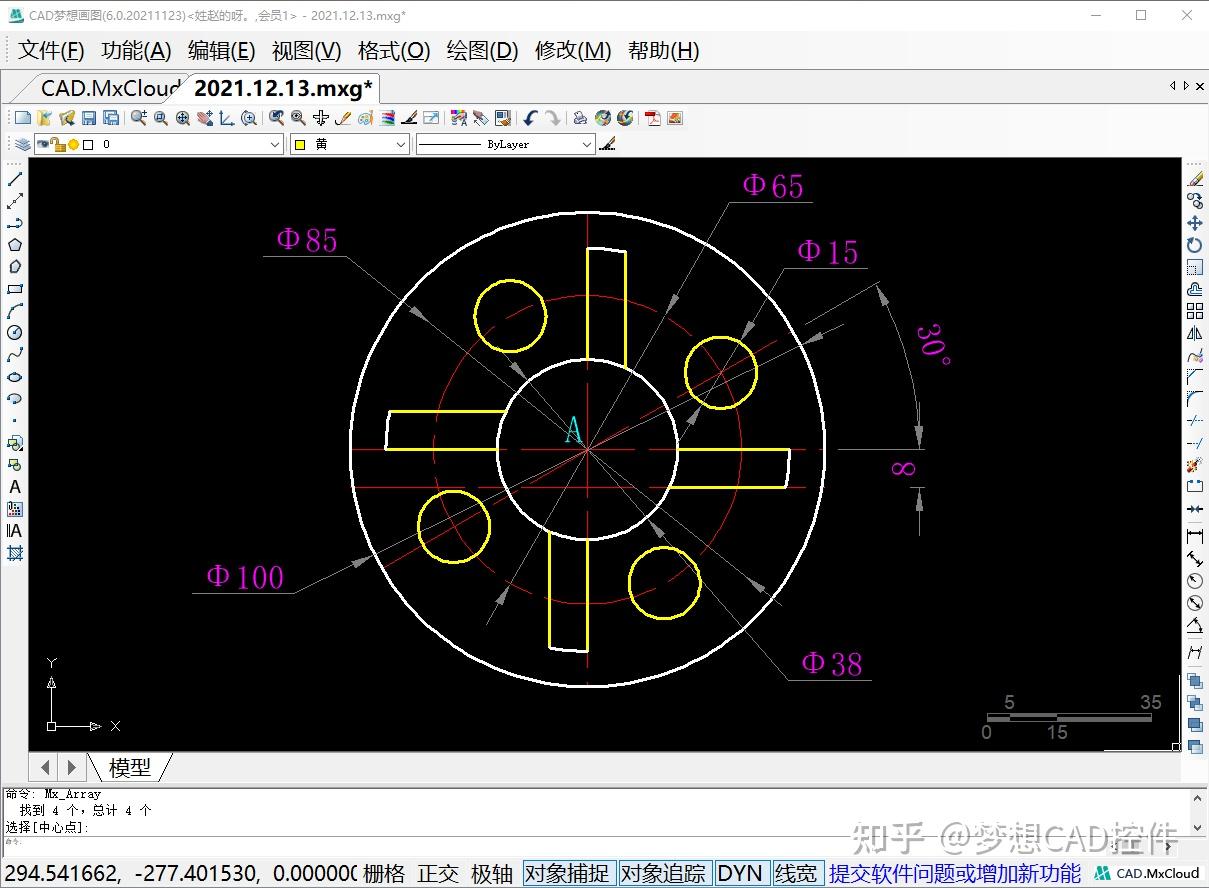Click the coordinates readout in status bar
Image resolution: width=1209 pixels, height=888 pixels.
[x=180, y=874]
